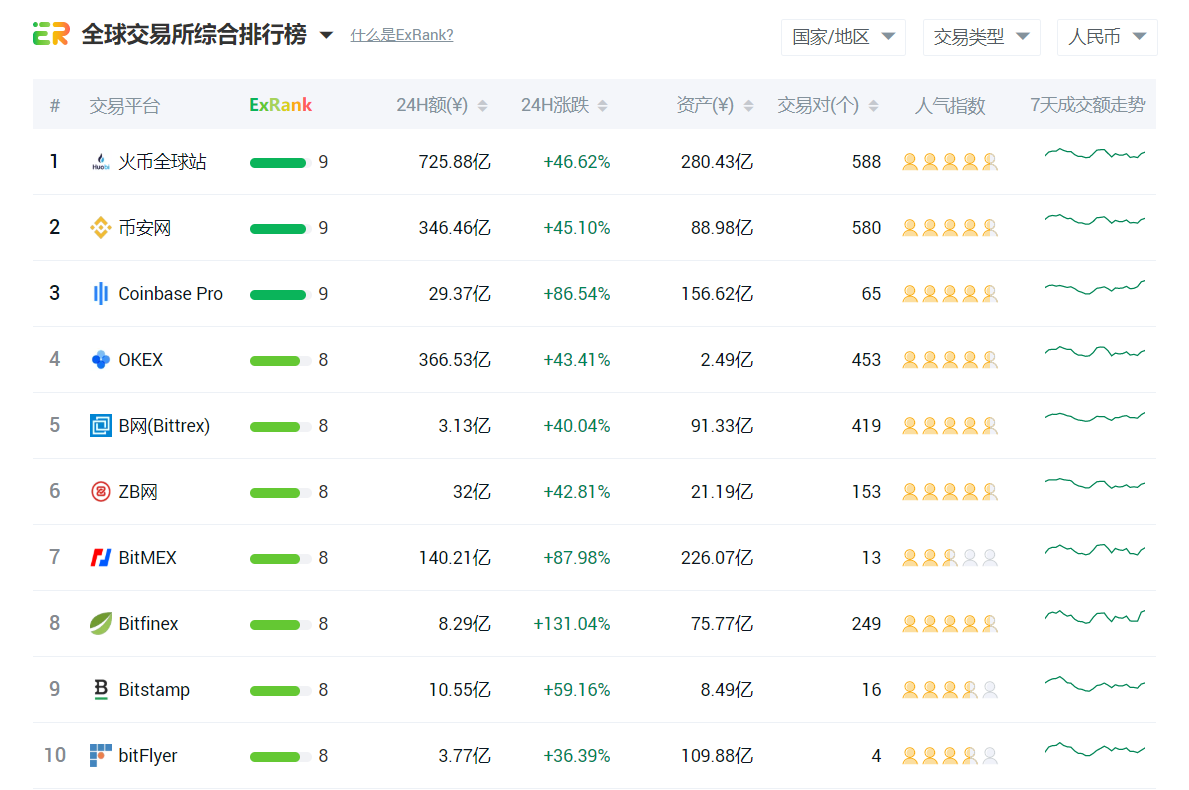Click the ExRank ER logo icon
1189x790 pixels.
(52, 34)
